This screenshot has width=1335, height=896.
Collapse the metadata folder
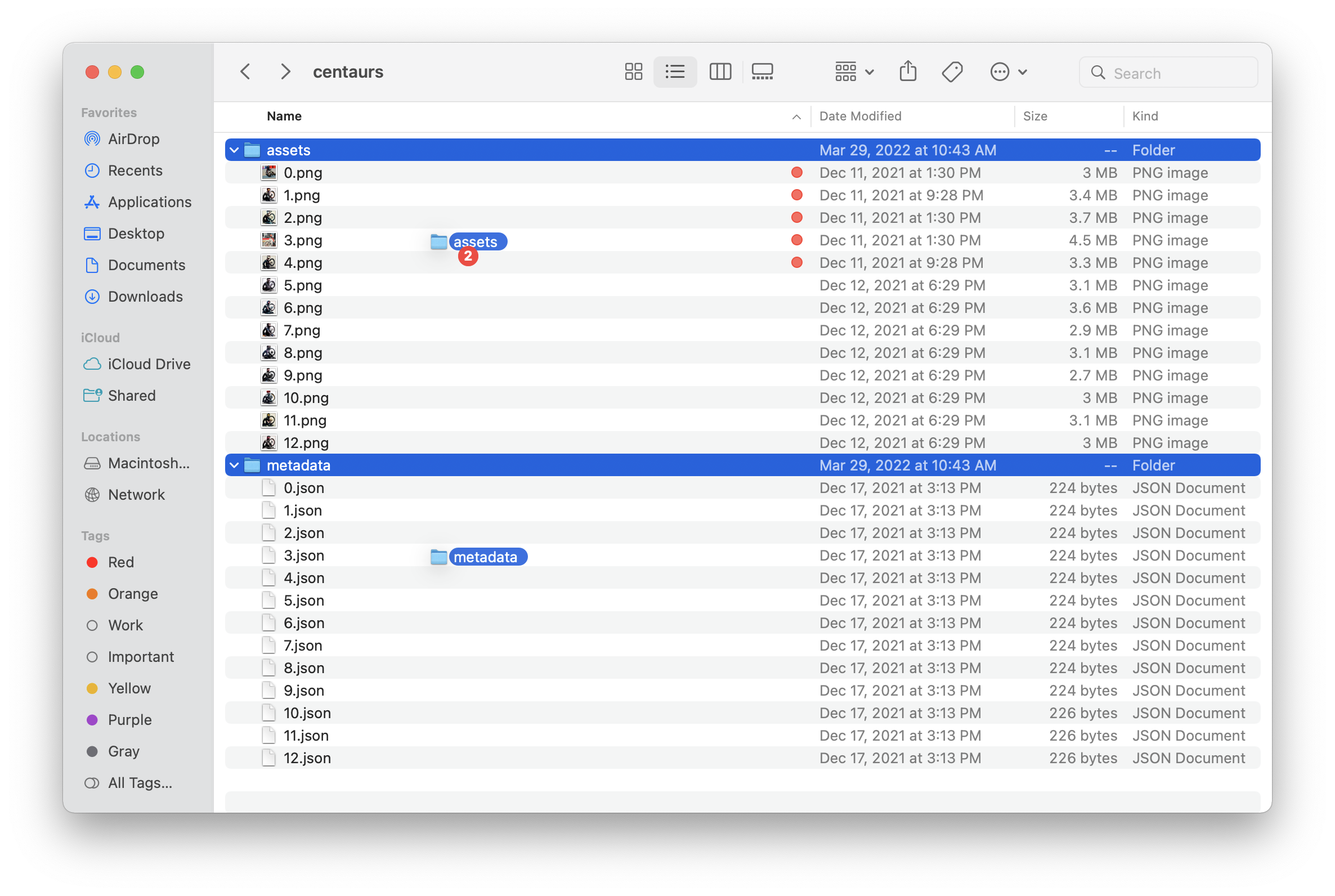click(233, 464)
